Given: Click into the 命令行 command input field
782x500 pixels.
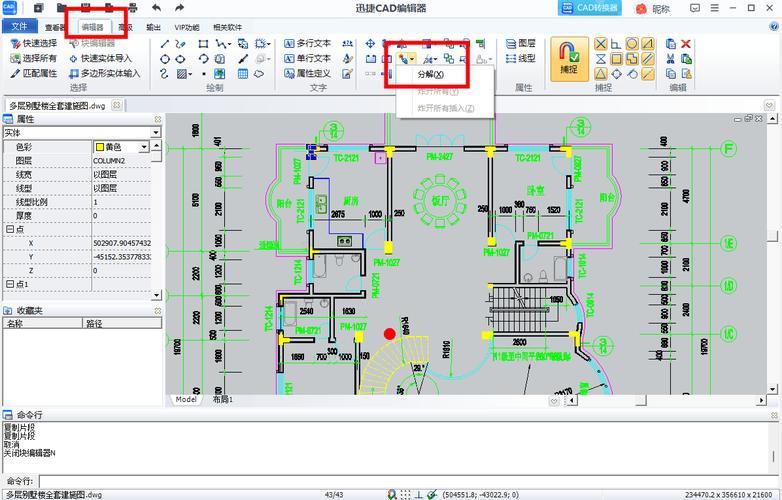Looking at the screenshot, I should click(x=406, y=481).
